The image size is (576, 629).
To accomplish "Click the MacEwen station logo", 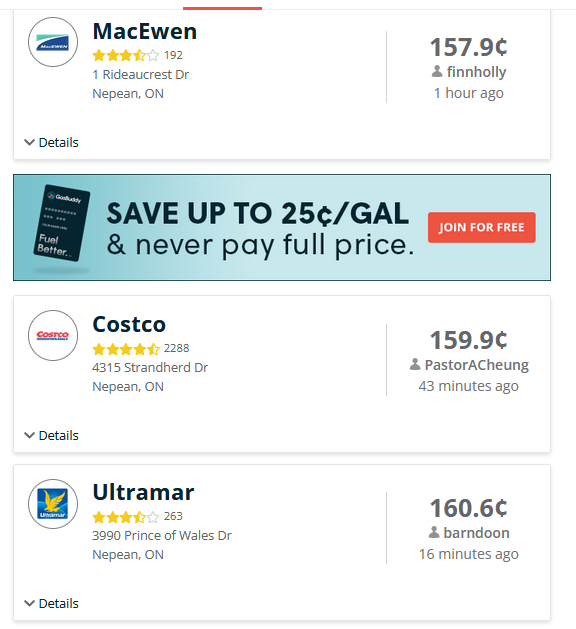I will [x=53, y=42].
